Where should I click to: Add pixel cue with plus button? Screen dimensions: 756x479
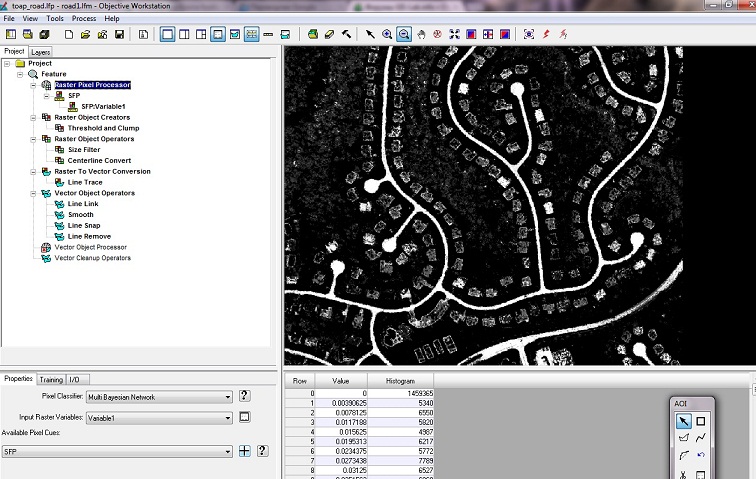243,452
